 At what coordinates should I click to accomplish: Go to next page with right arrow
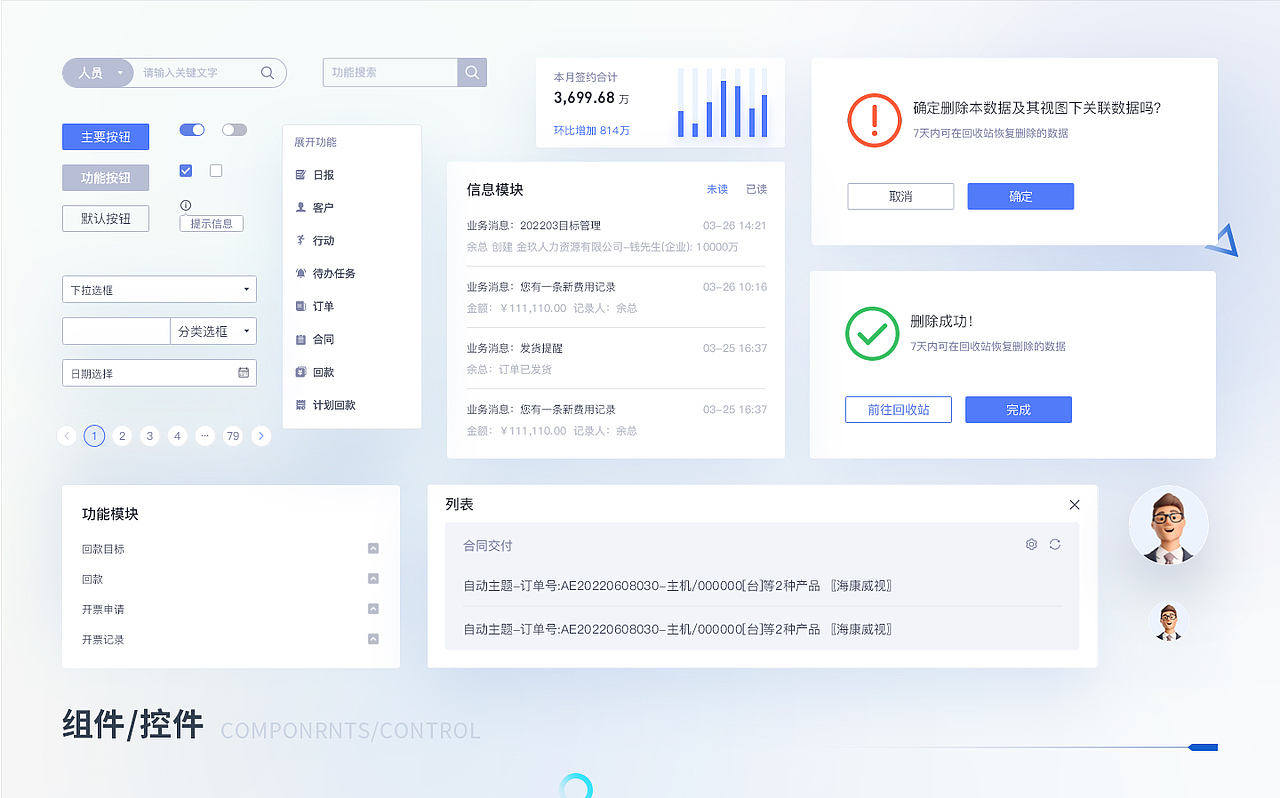(261, 436)
